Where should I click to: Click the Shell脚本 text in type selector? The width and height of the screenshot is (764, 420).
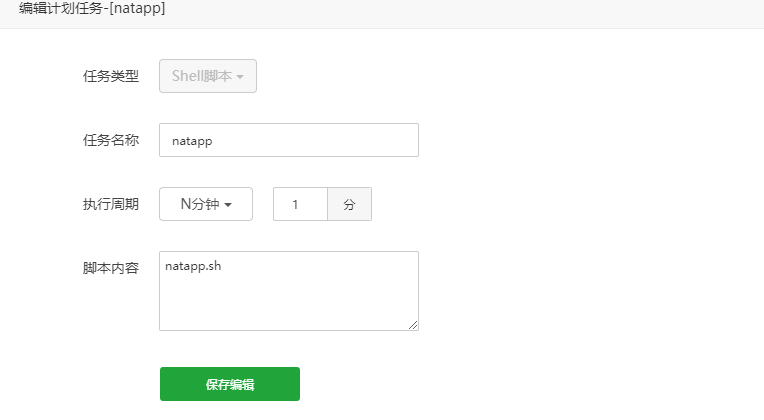tap(201, 76)
